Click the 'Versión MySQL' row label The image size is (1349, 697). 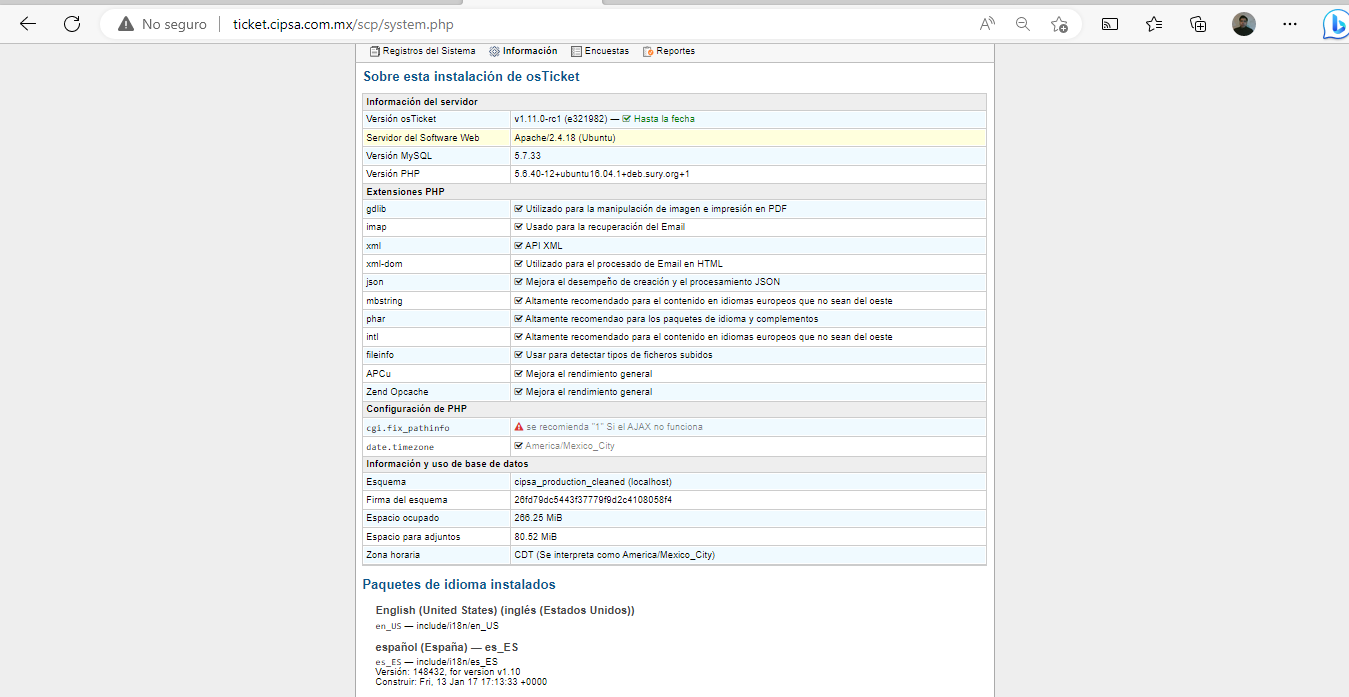(399, 156)
